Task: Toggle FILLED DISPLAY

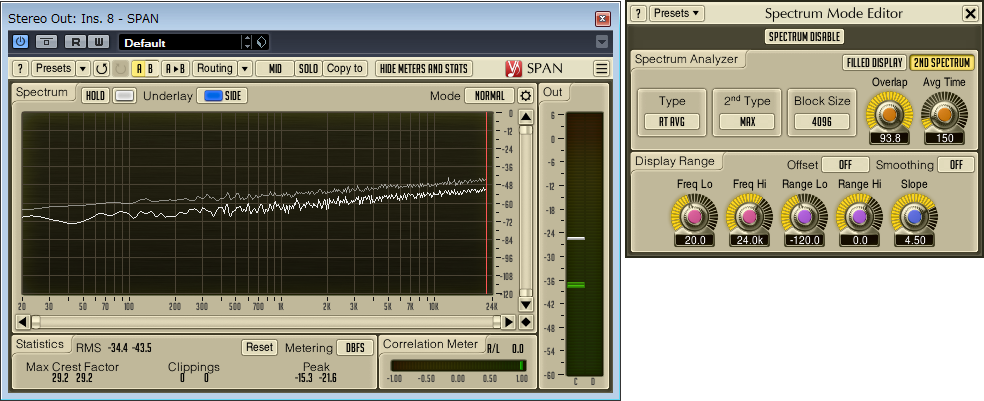Action: pyautogui.click(x=874, y=63)
